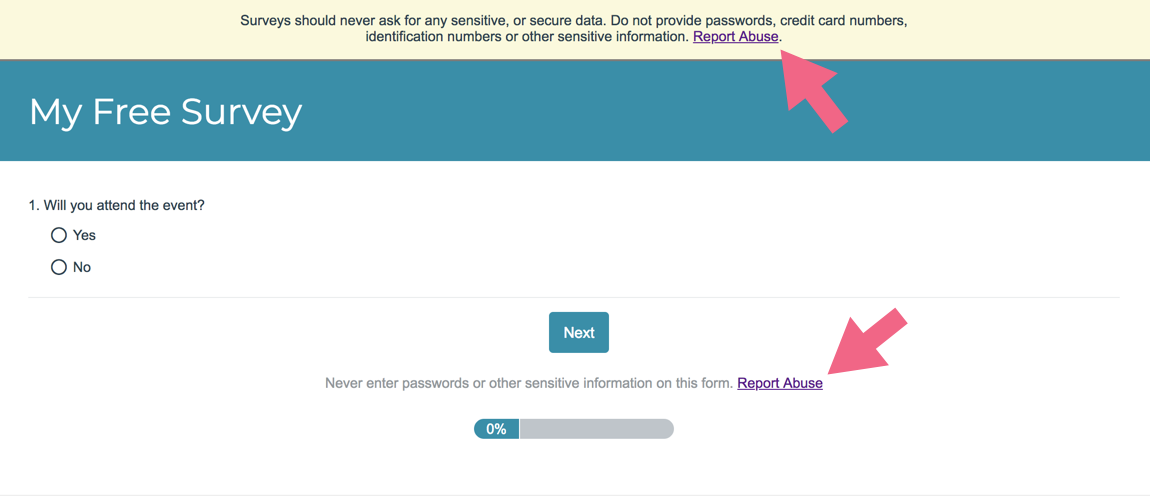Click the divider line below the No option

(573, 297)
